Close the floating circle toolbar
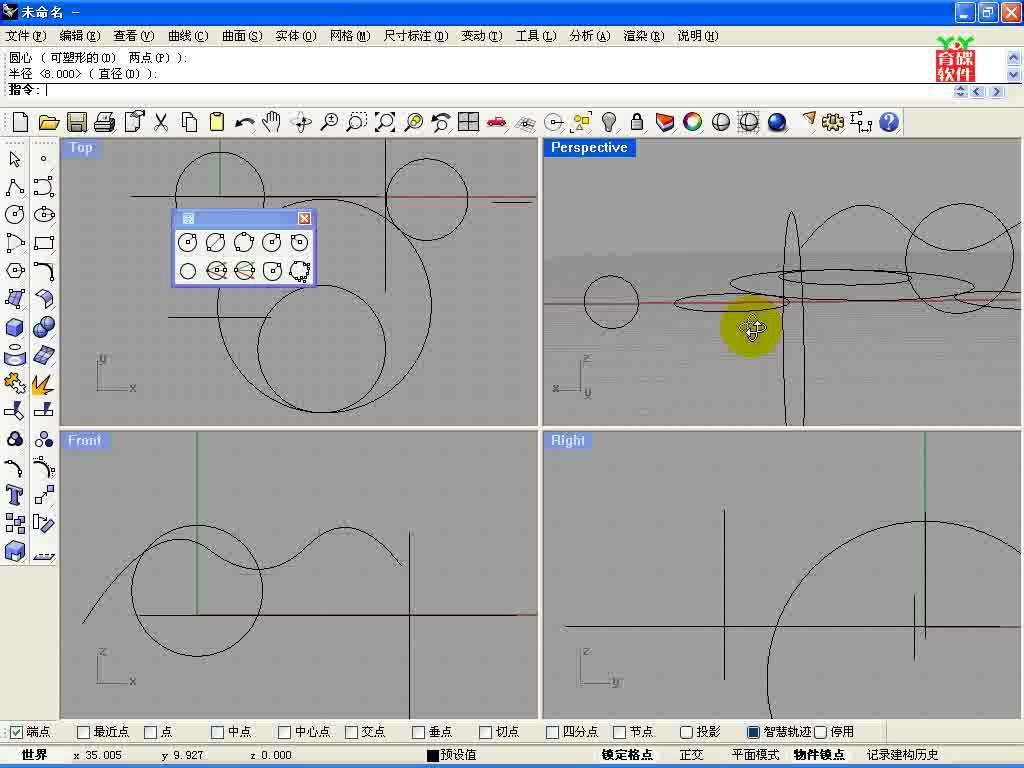1024x768 pixels. pyautogui.click(x=304, y=218)
